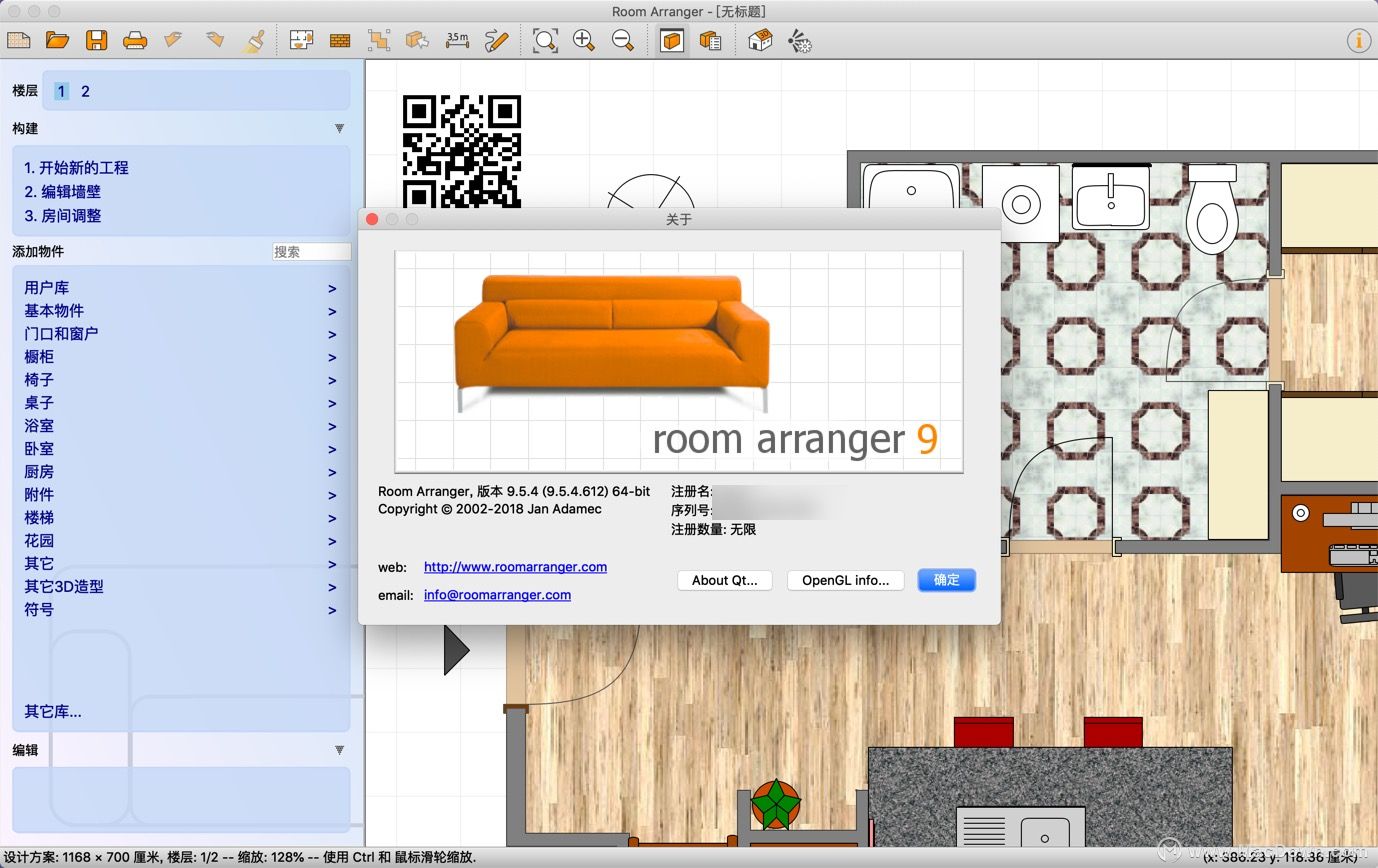Open the 符号 category
The width and height of the screenshot is (1378, 868).
coord(181,609)
